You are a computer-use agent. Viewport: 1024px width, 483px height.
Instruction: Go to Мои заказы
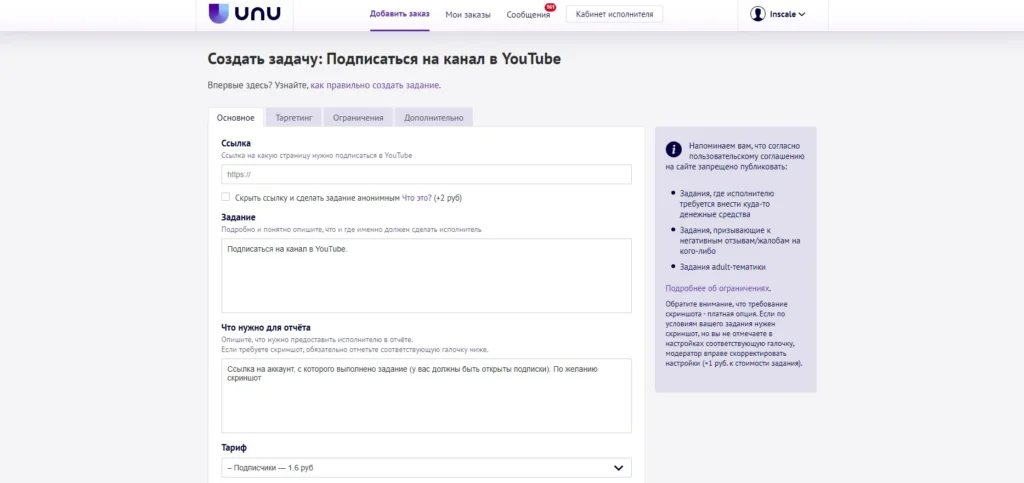click(468, 14)
